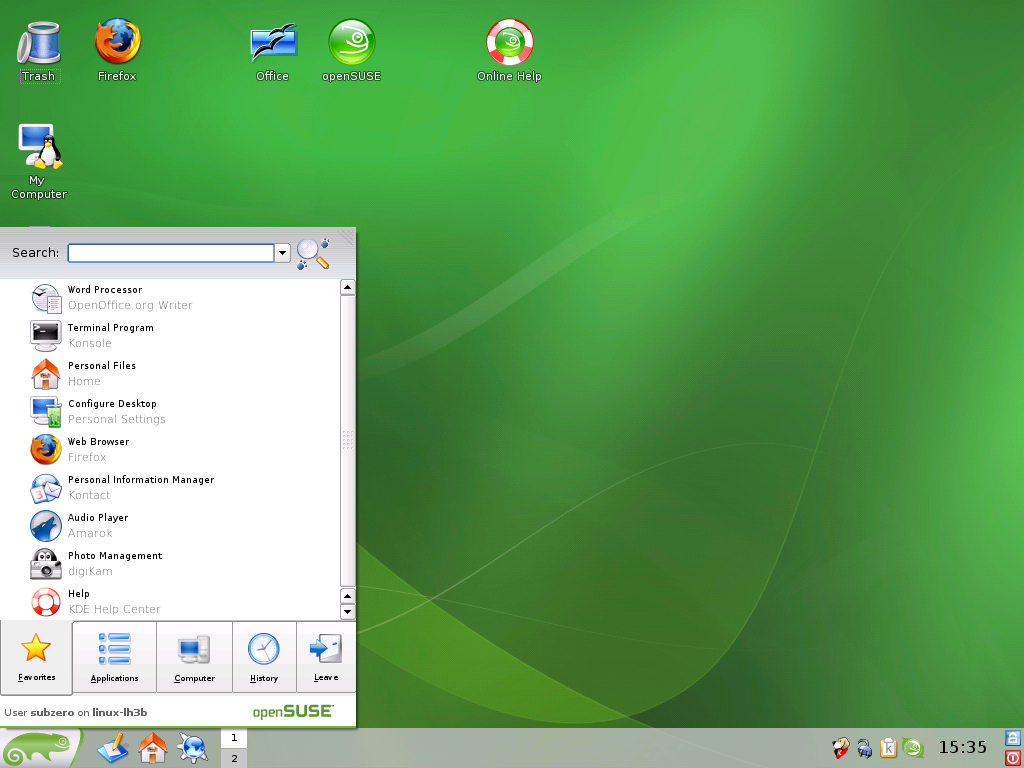The width and height of the screenshot is (1024, 768).
Task: Open Personal Files Home entry
Action: tap(170, 373)
